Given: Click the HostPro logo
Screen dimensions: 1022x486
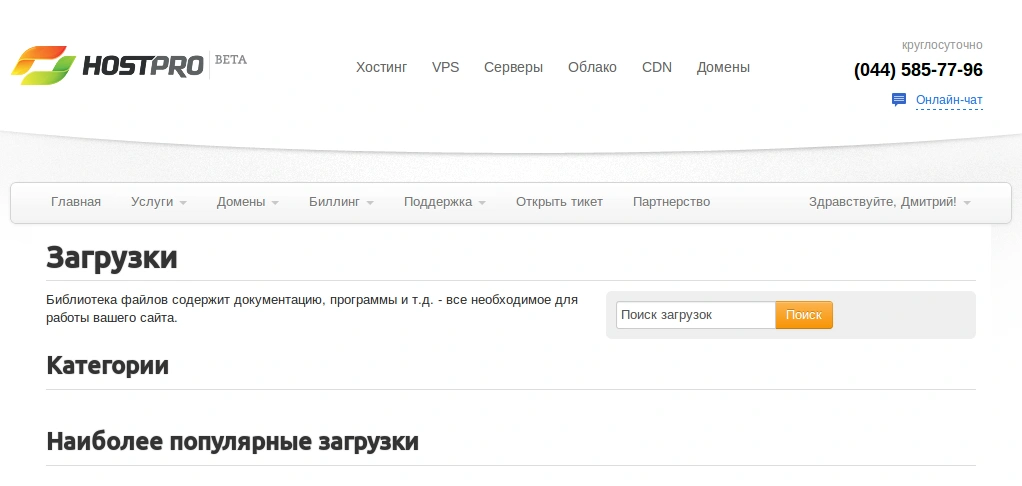Looking at the screenshot, I should 108,65.
